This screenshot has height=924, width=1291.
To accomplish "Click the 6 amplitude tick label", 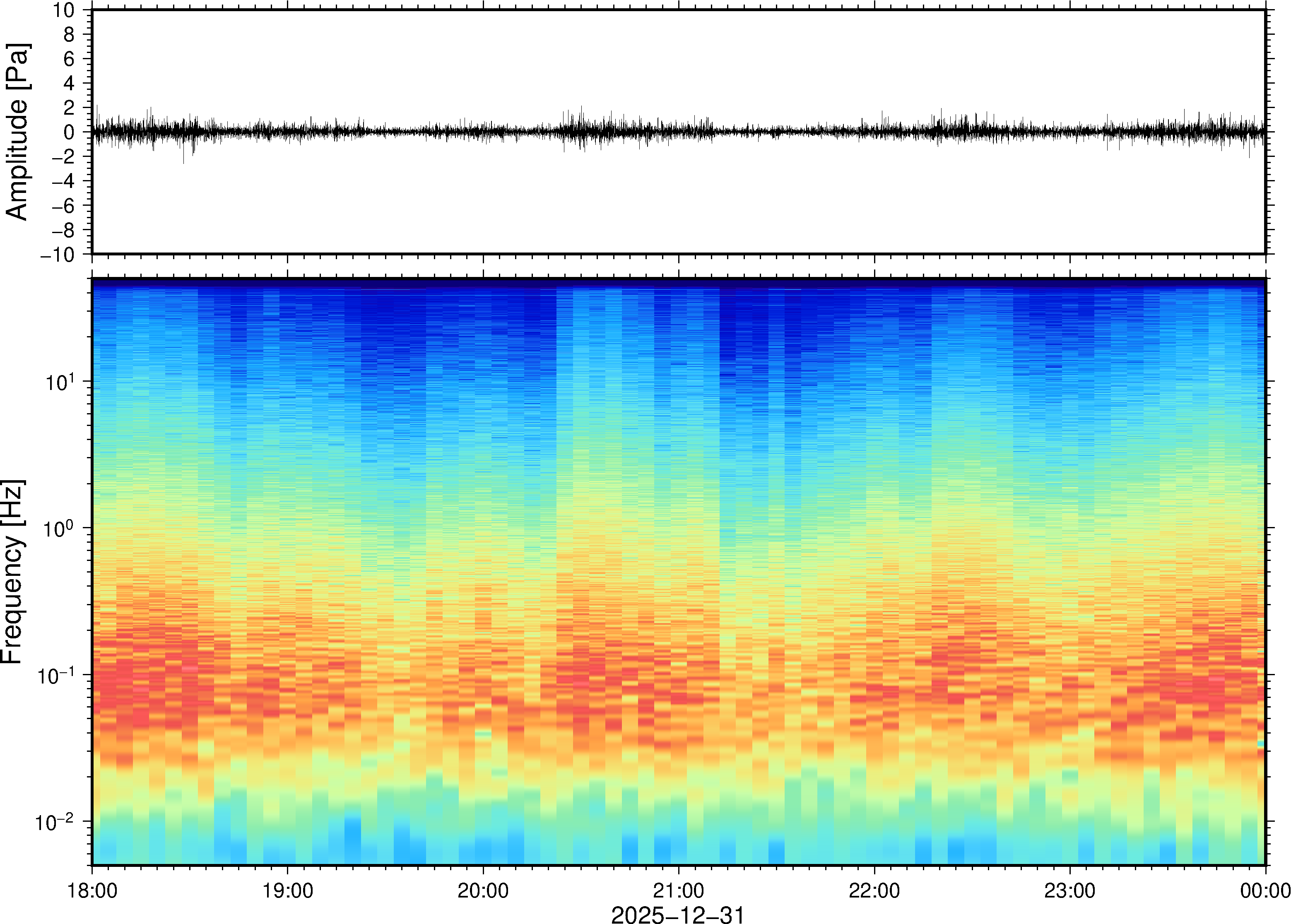I will [70, 59].
